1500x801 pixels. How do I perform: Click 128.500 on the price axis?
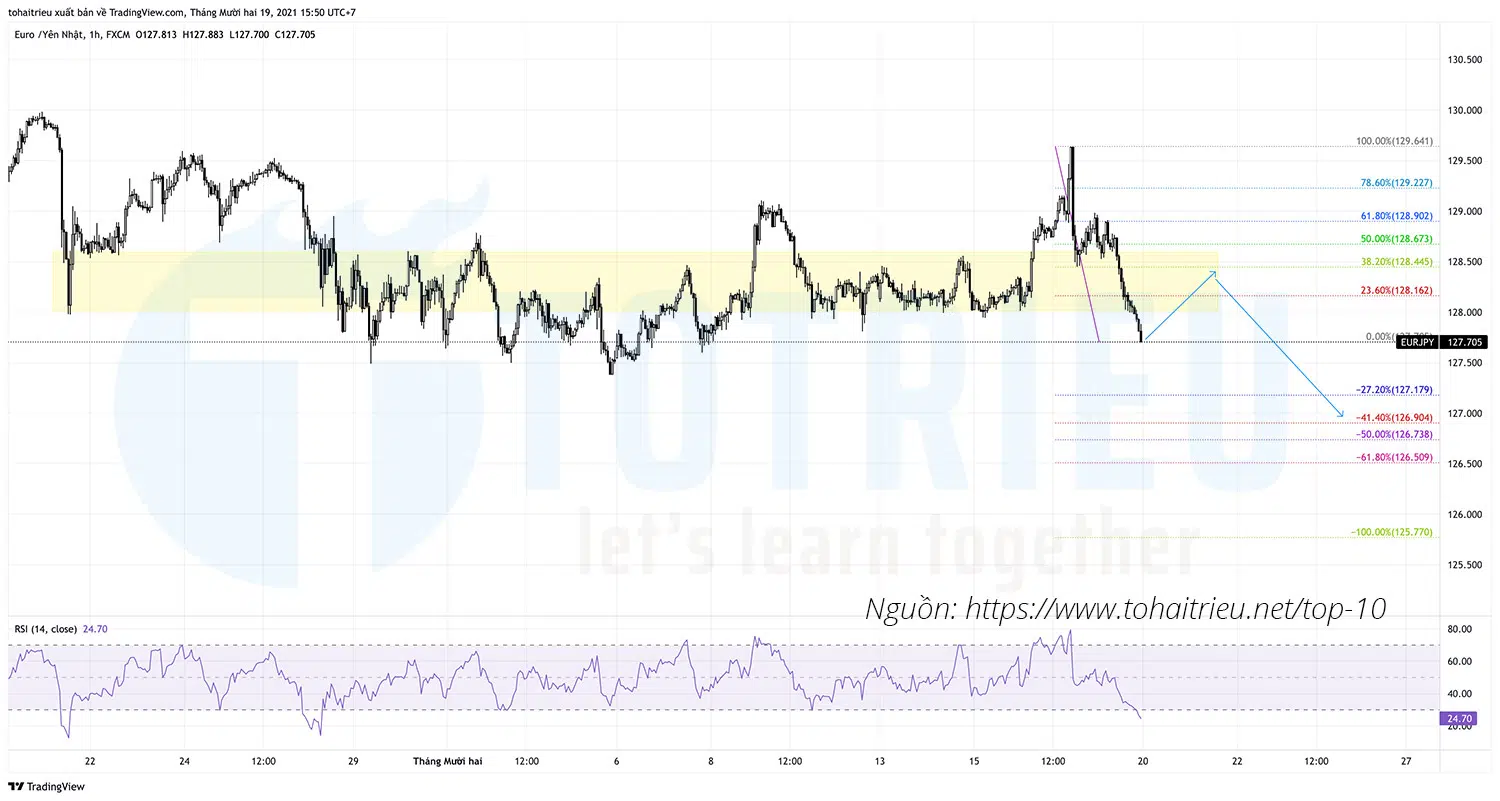point(1464,262)
